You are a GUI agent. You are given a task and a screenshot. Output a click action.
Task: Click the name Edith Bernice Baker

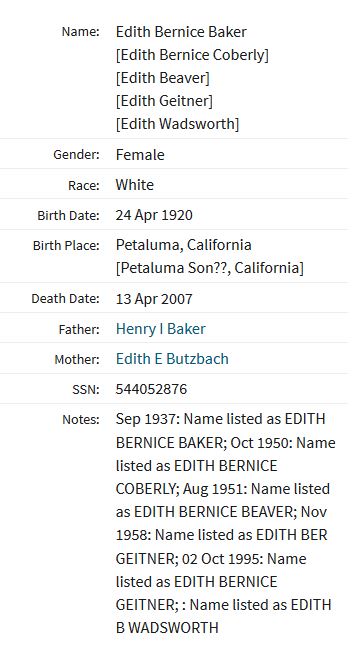[181, 32]
